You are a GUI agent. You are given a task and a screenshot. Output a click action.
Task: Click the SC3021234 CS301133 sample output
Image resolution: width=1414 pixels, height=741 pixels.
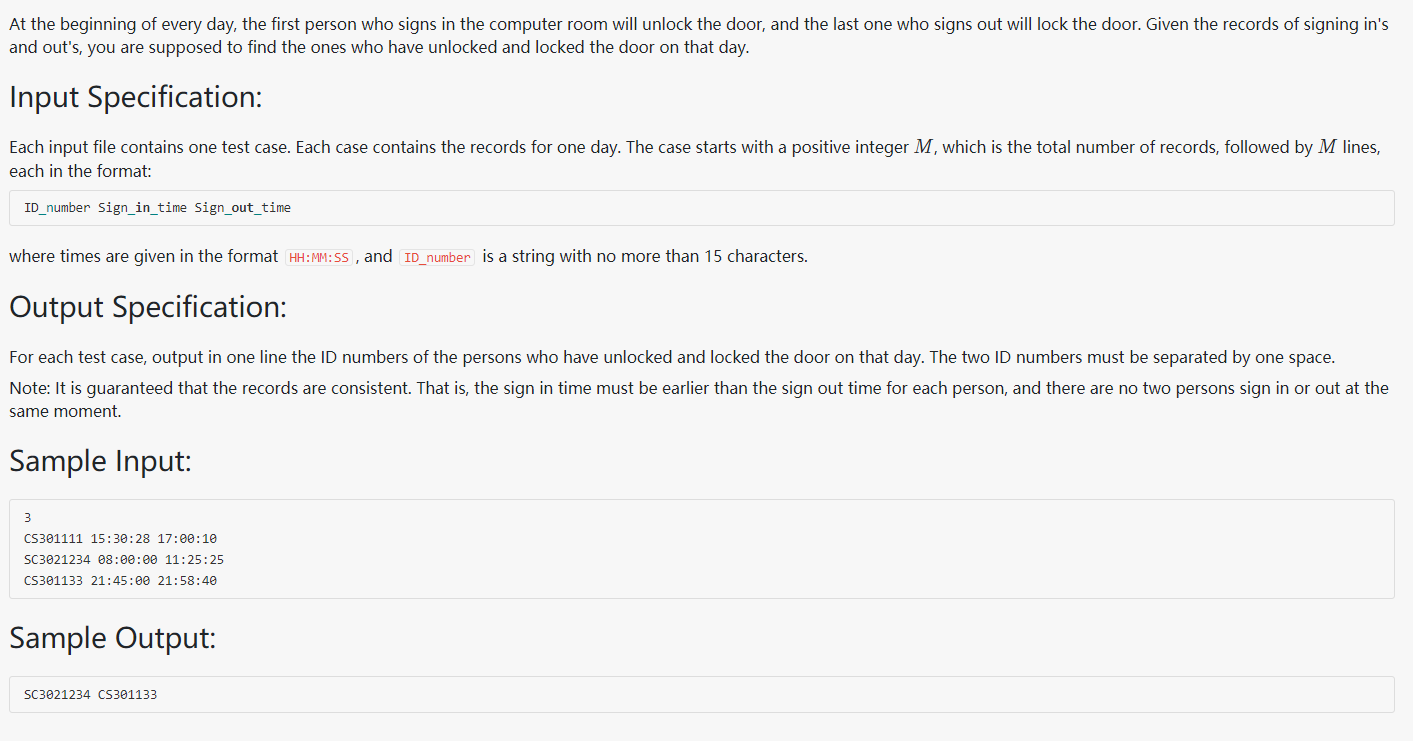(90, 694)
